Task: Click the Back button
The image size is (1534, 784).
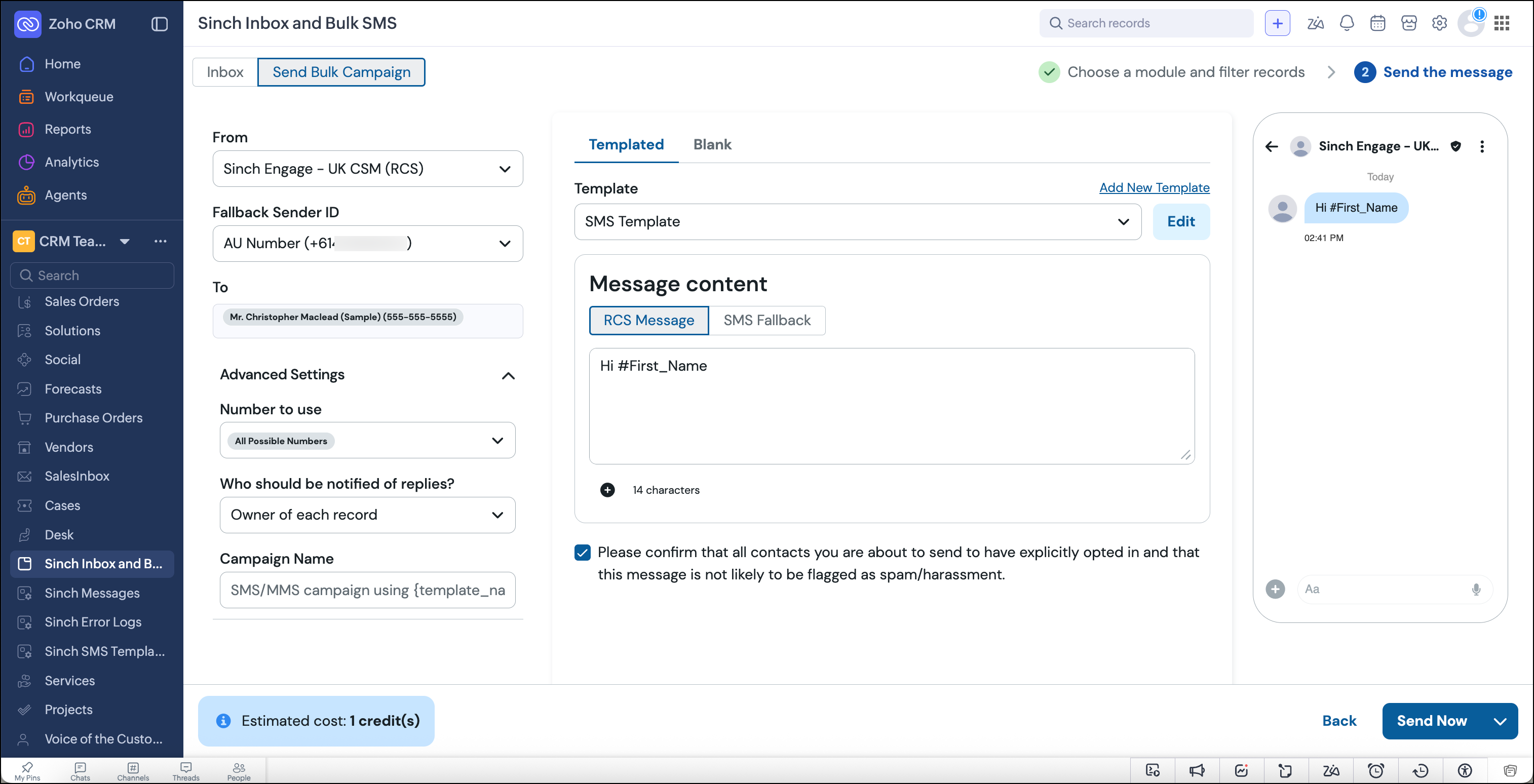Action: point(1339,721)
